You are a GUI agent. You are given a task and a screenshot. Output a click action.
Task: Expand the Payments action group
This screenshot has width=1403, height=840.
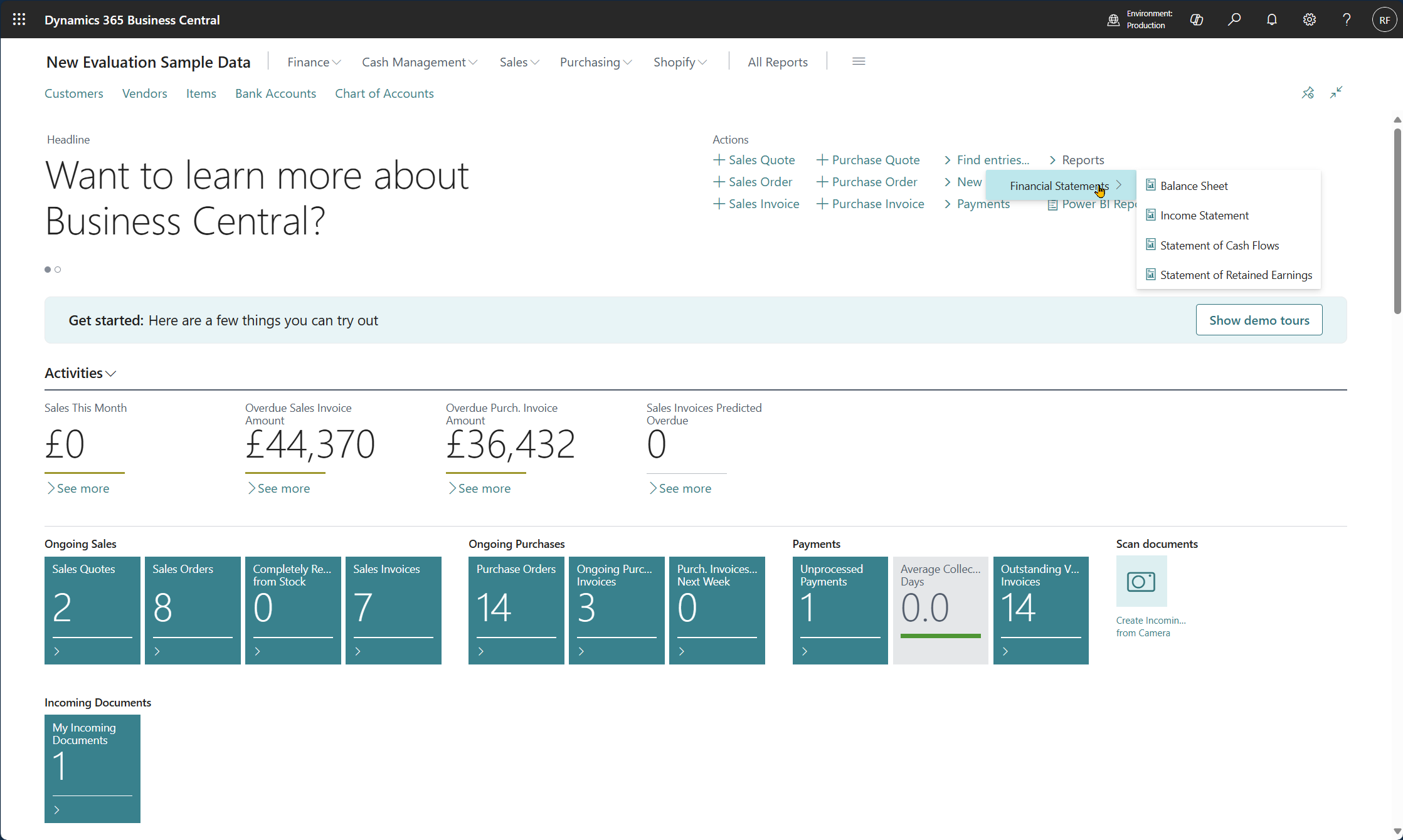[977, 204]
